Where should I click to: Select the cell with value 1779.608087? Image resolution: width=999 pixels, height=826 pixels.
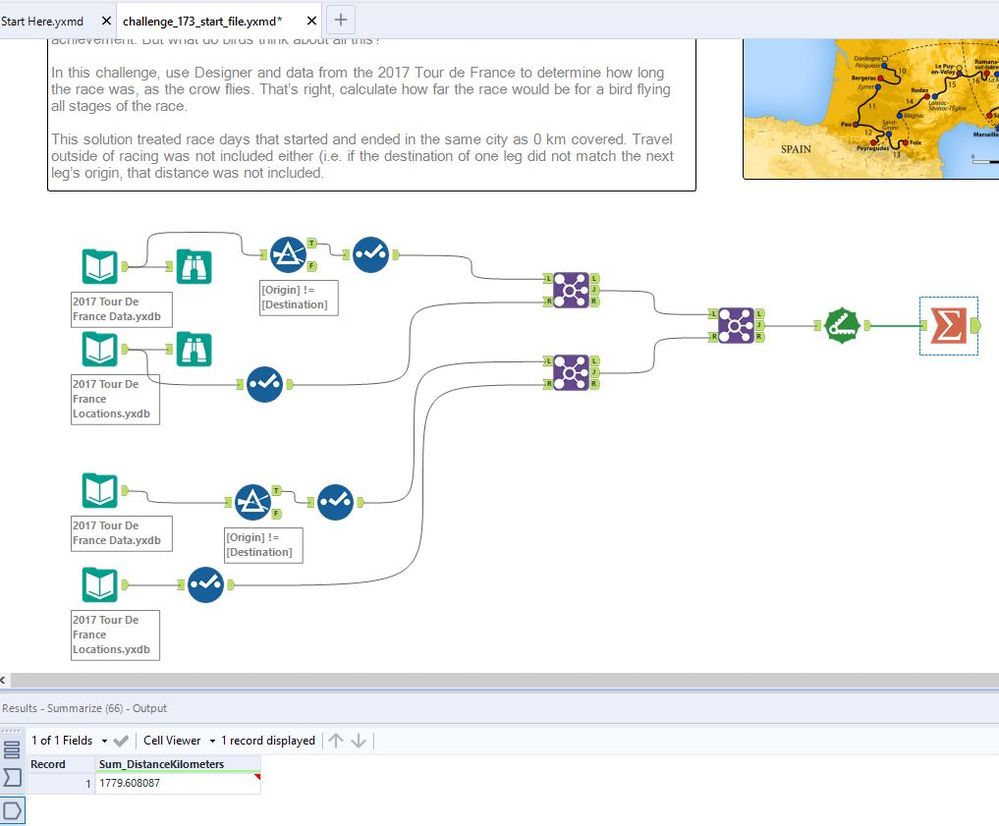click(178, 783)
